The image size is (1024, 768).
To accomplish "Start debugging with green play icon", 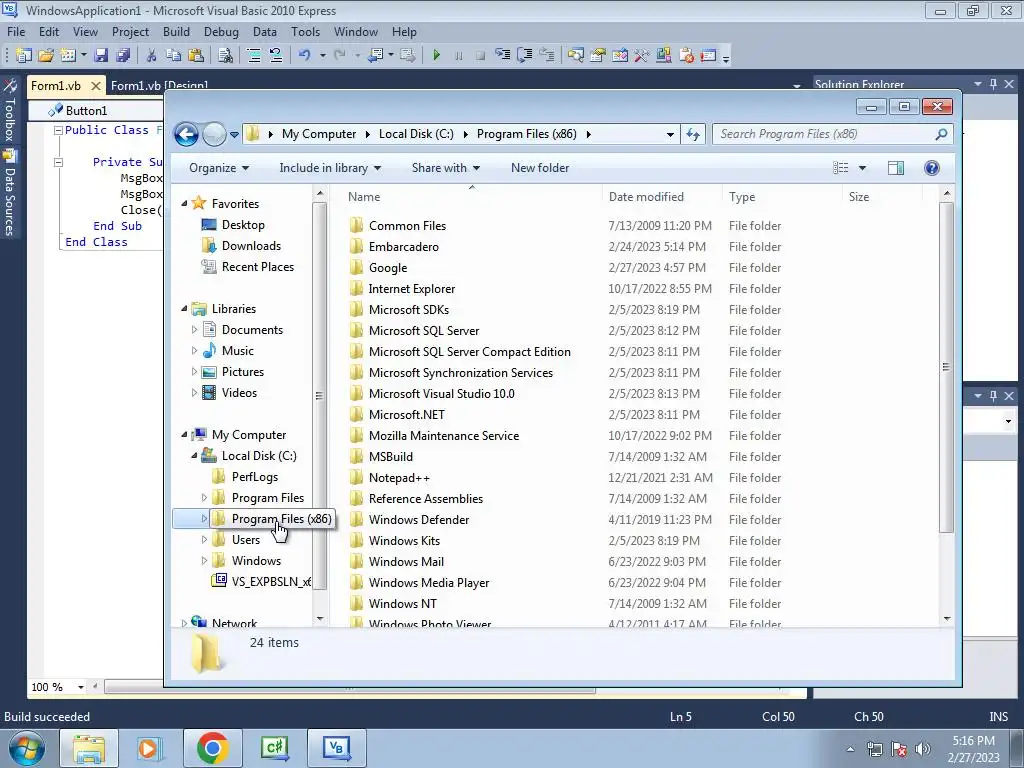I will pyautogui.click(x=436, y=56).
